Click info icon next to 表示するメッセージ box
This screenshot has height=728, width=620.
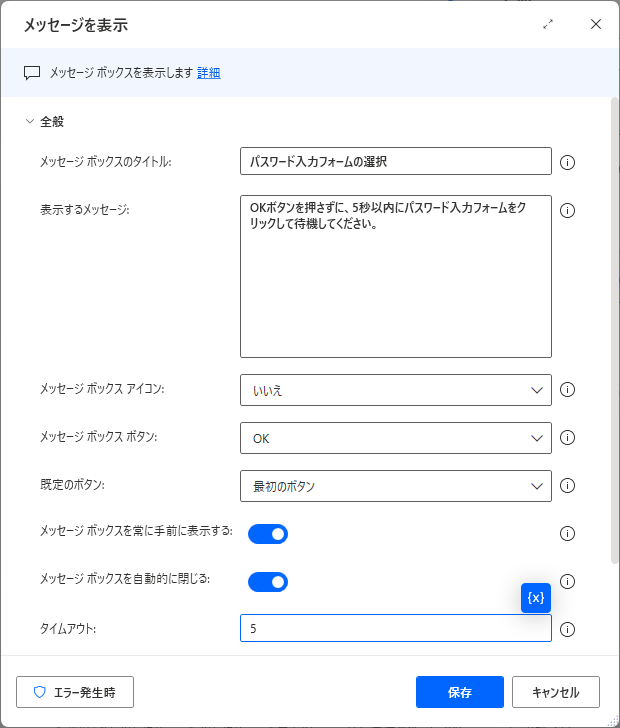[567, 210]
